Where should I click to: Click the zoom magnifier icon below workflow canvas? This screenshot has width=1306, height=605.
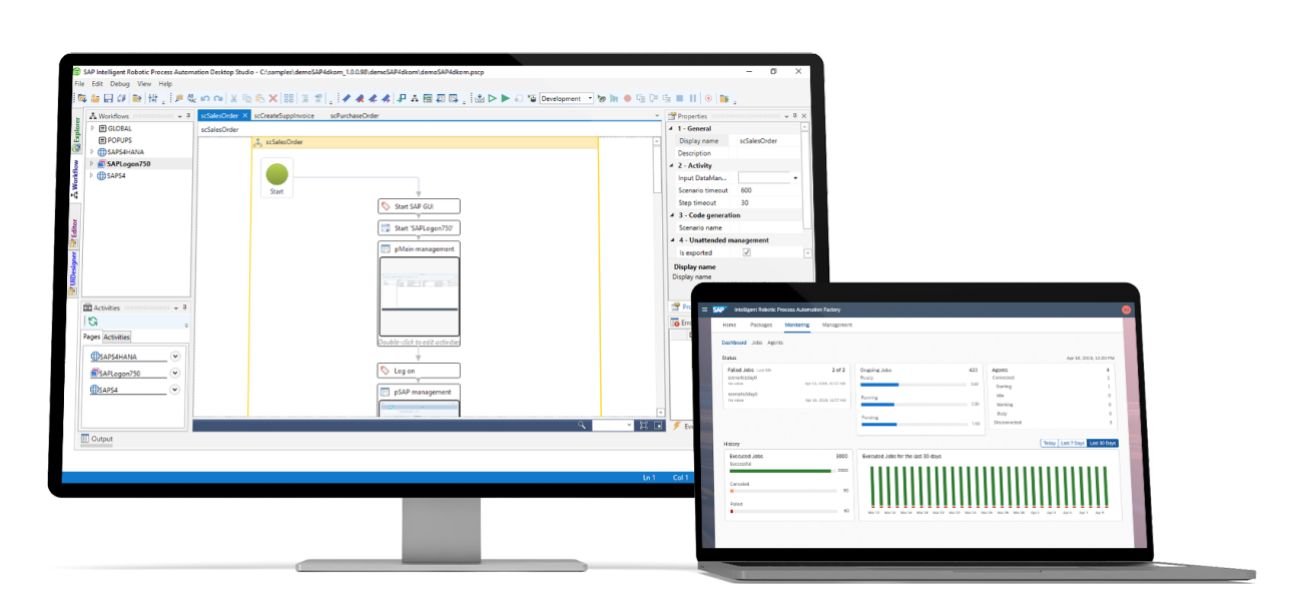pos(582,425)
